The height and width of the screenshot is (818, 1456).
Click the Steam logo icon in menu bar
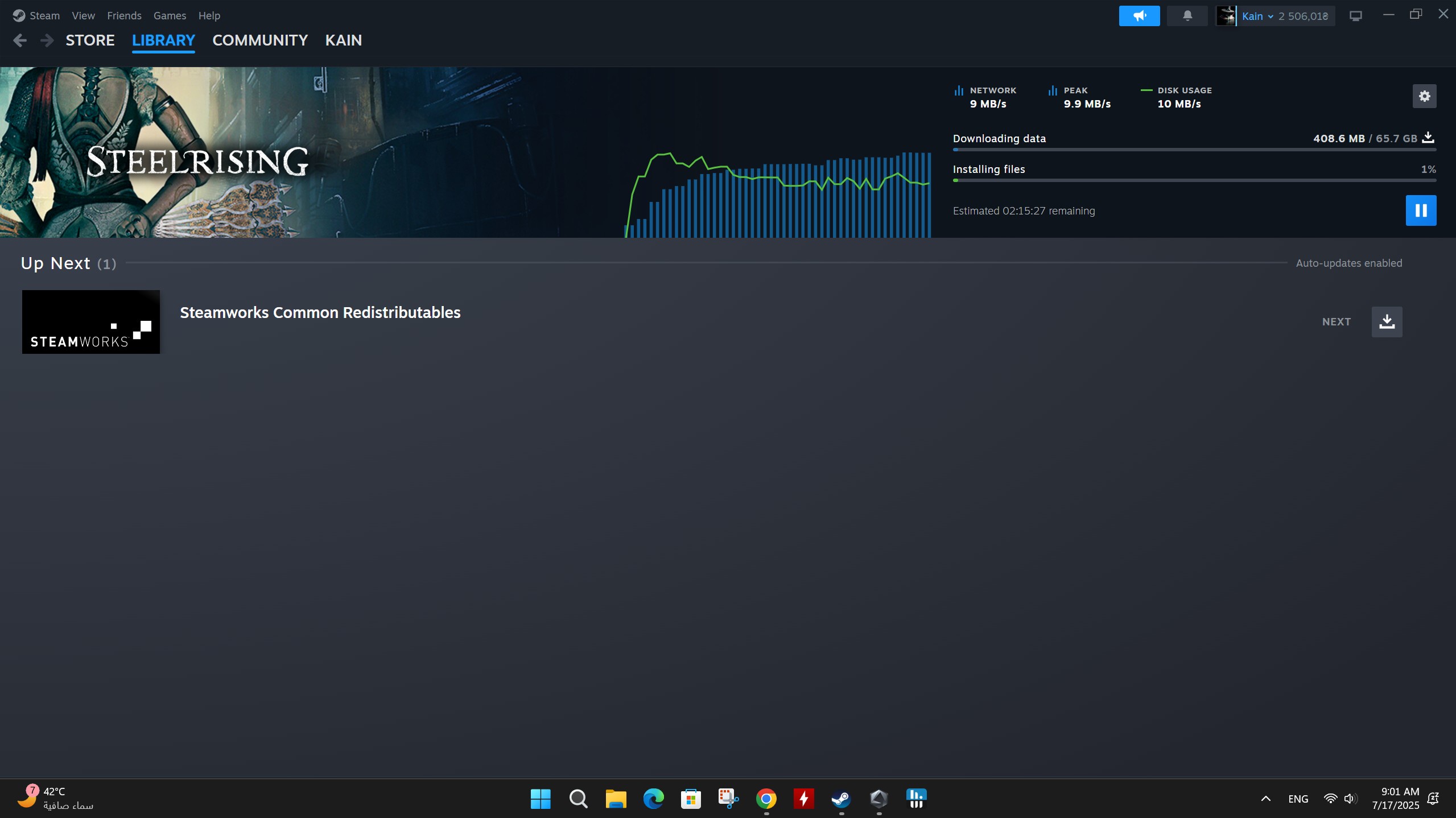coord(19,15)
